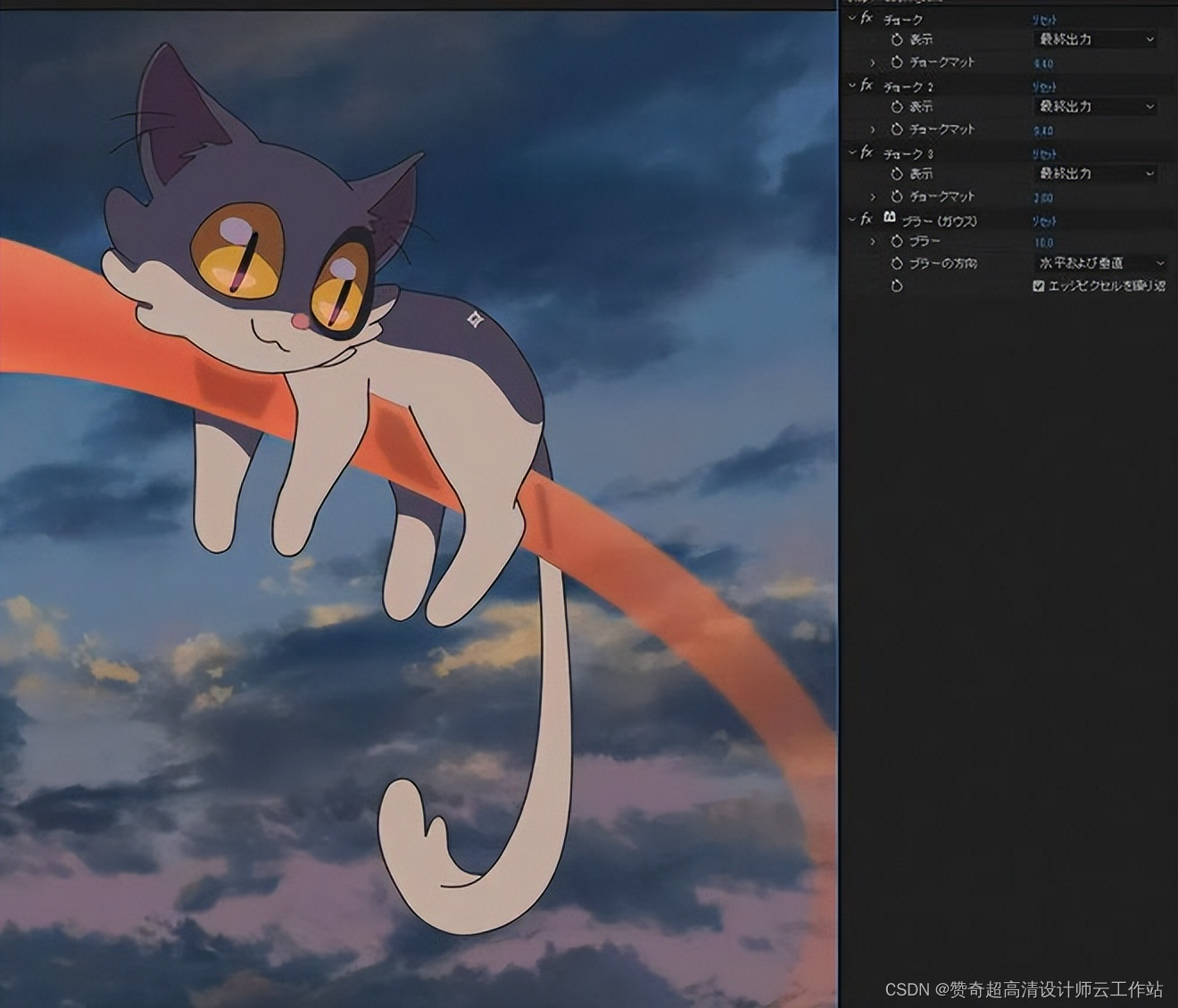1178x1008 pixels.
Task: Click リセット link for チョーク 3 effect
Action: pyautogui.click(x=1044, y=153)
